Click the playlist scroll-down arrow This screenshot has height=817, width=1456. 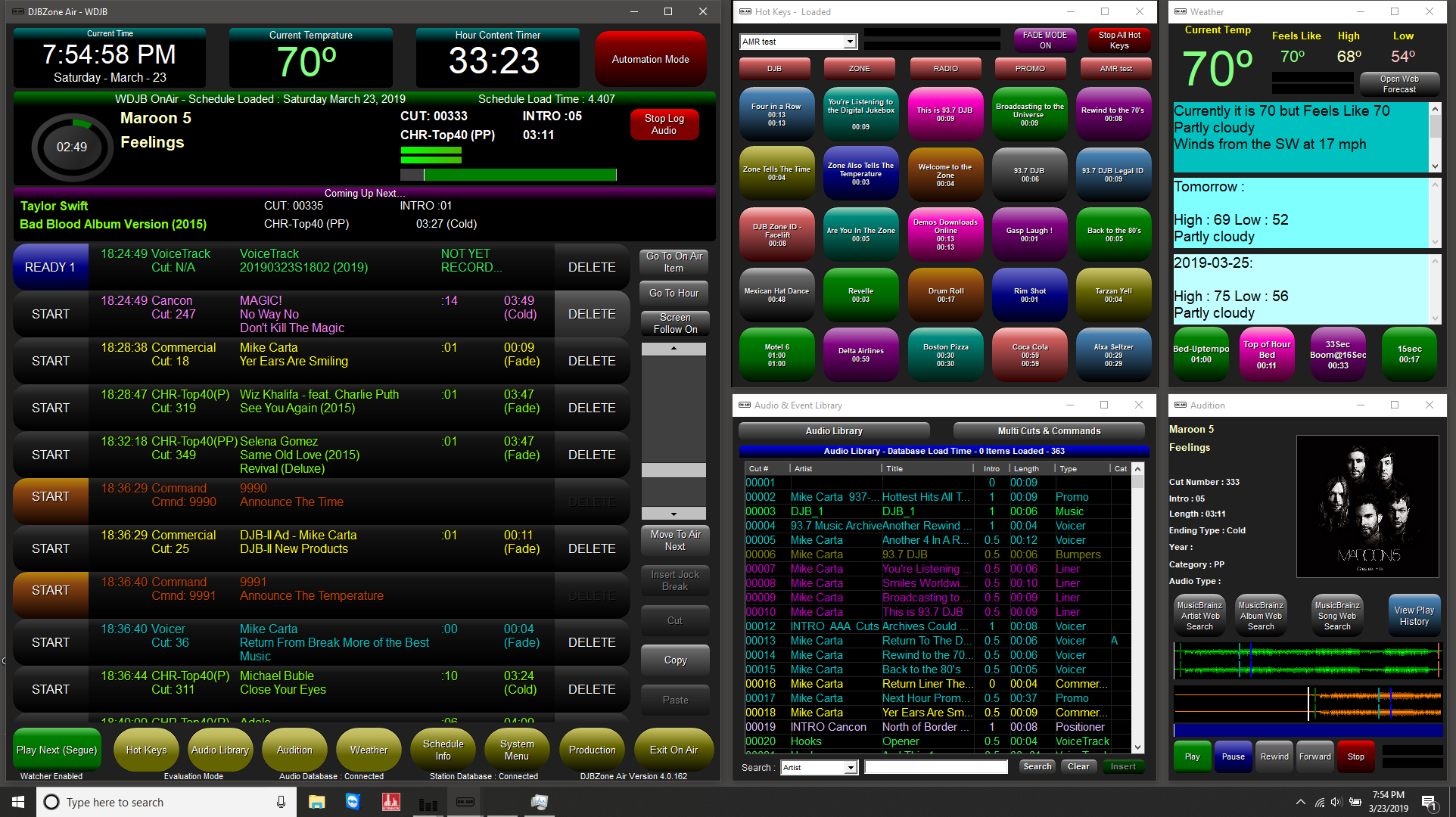point(674,514)
